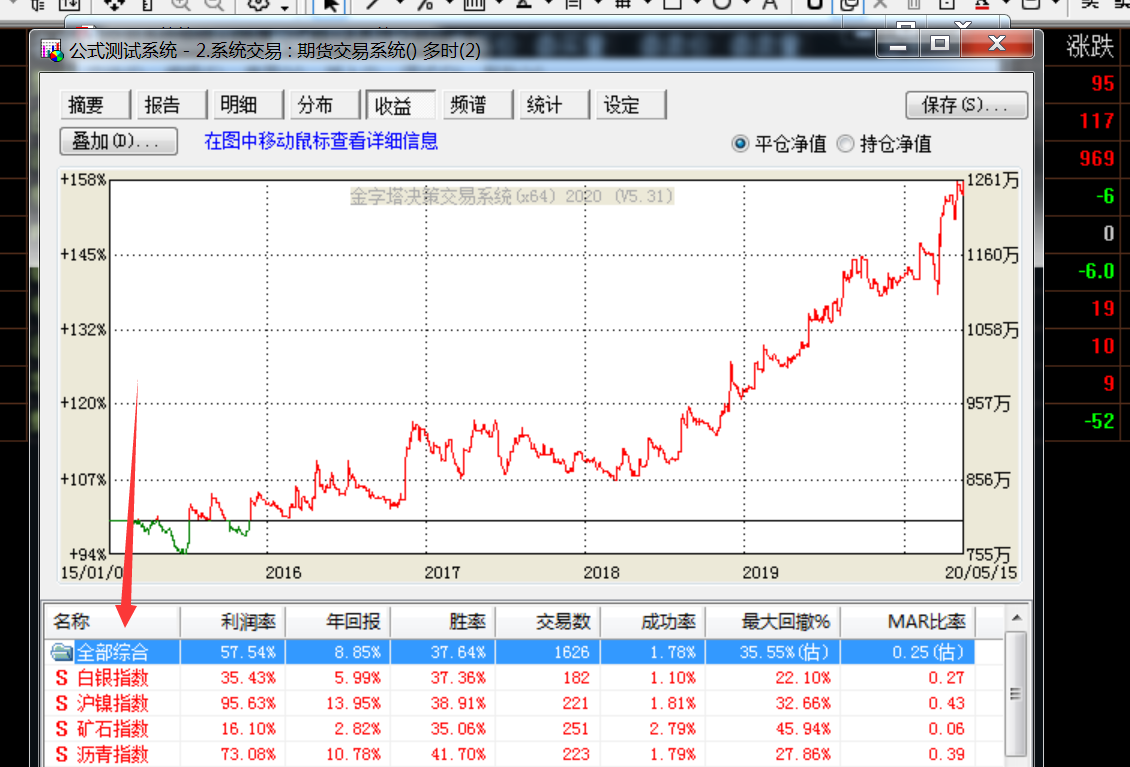Click the 公式测试系统 title bar app icon
Screen dimensions: 1130x767
(52, 50)
